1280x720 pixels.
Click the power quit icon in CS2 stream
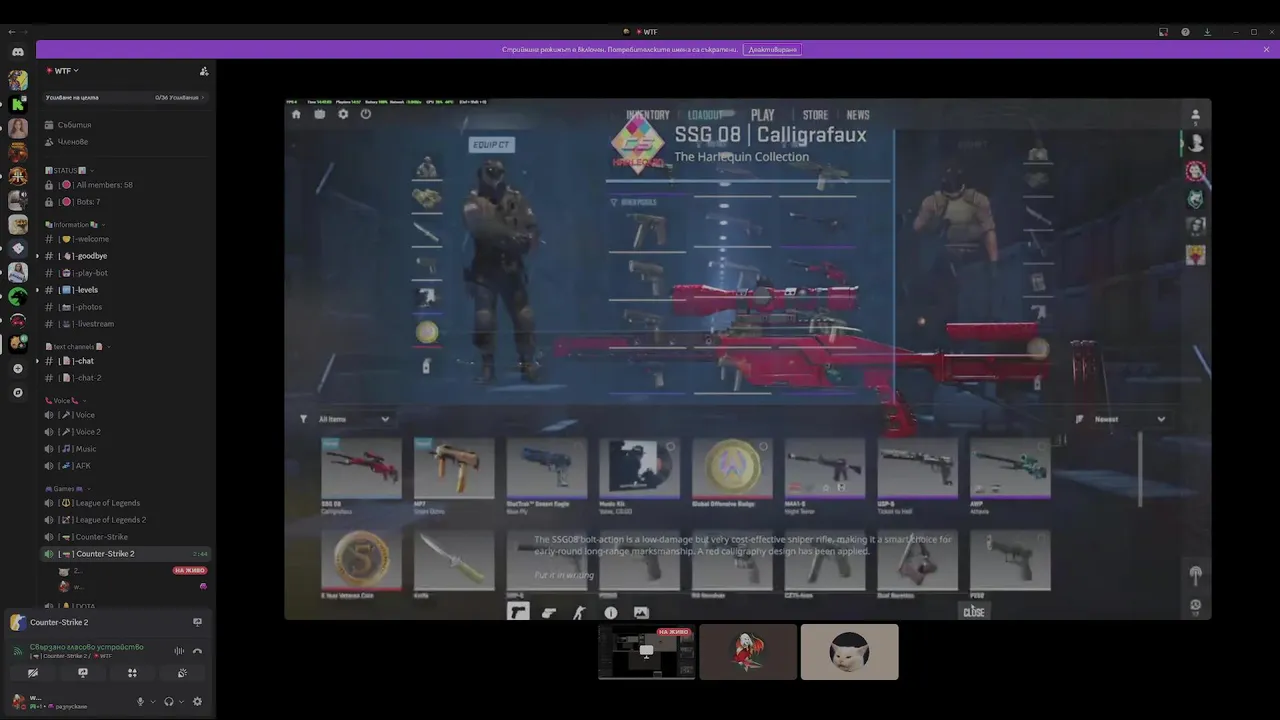point(366,114)
